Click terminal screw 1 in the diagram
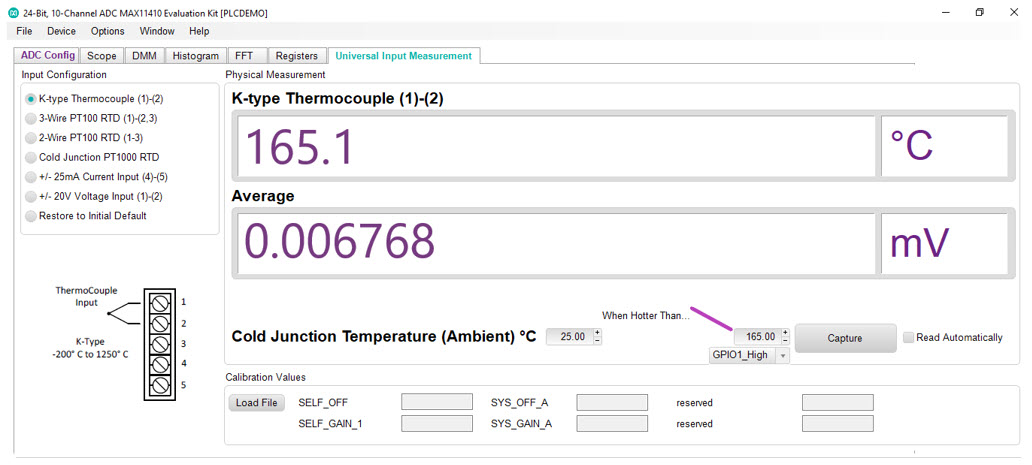 pos(159,304)
